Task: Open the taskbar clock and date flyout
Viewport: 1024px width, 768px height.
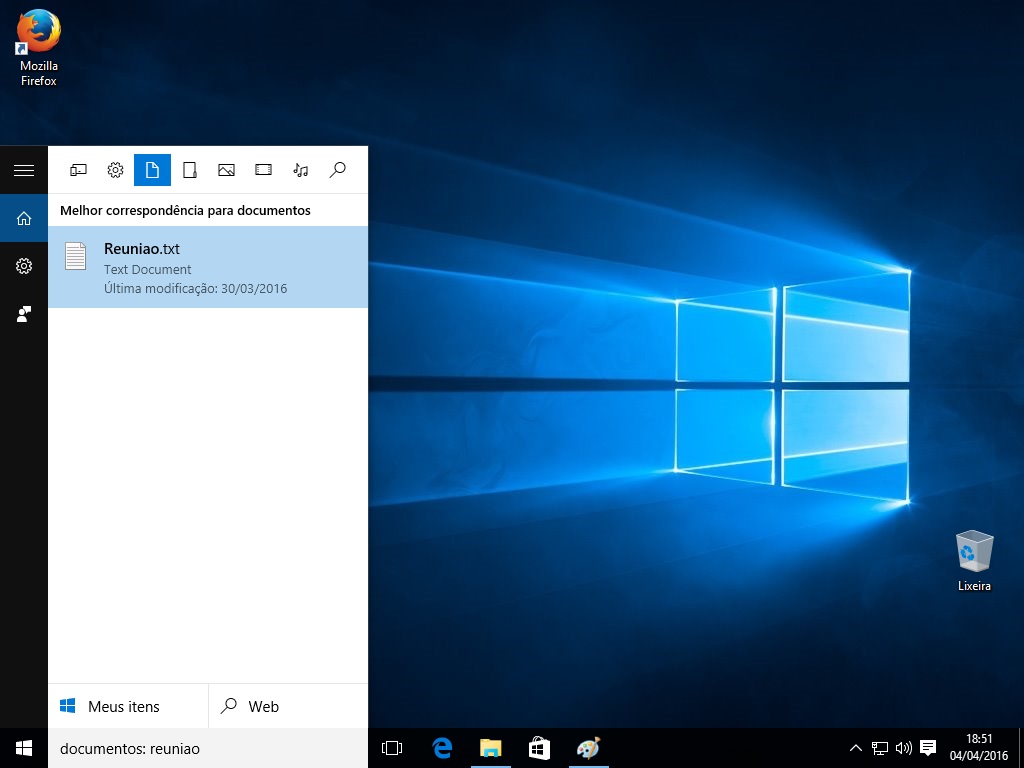Action: pyautogui.click(x=979, y=748)
